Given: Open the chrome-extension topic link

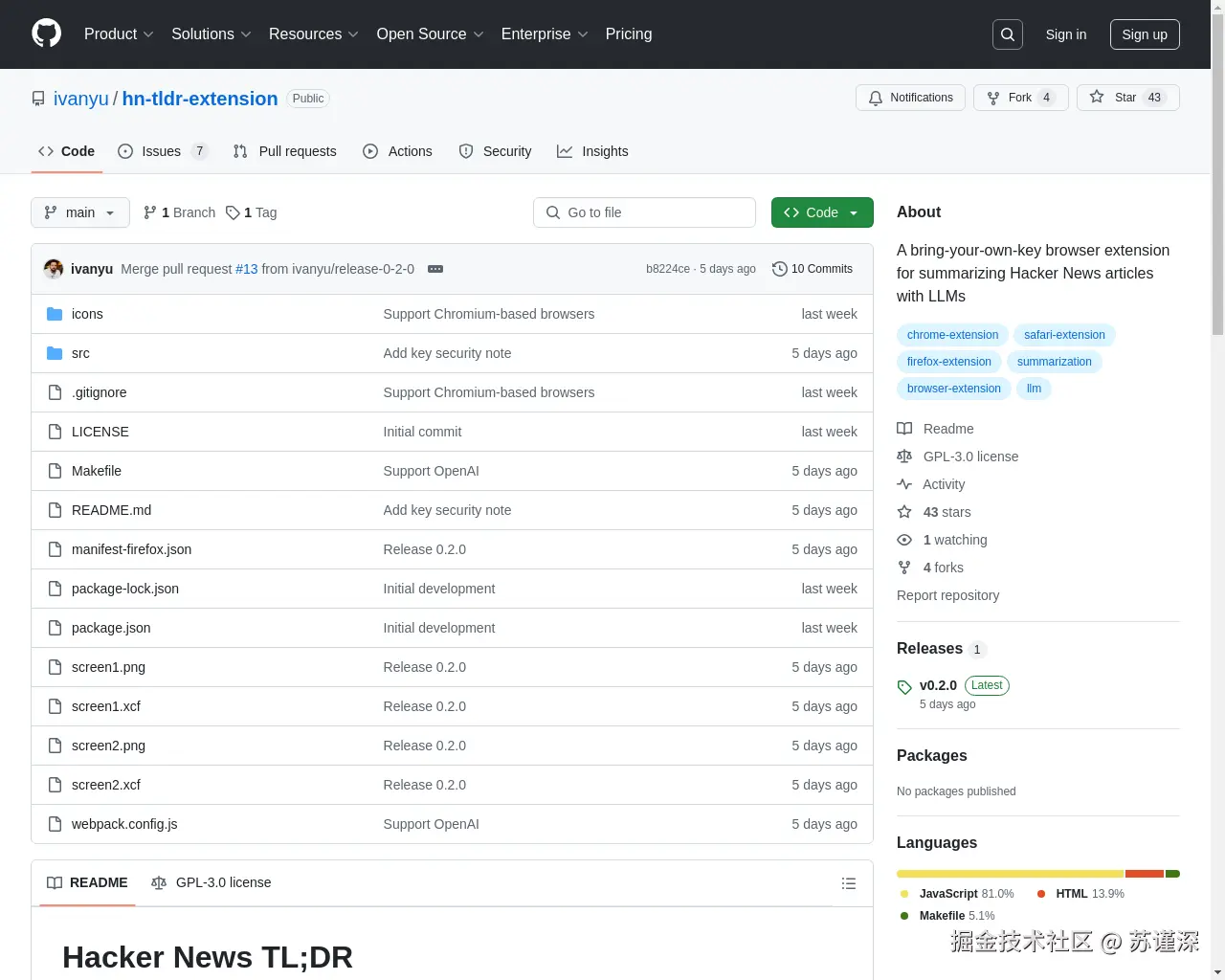Looking at the screenshot, I should [x=952, y=335].
